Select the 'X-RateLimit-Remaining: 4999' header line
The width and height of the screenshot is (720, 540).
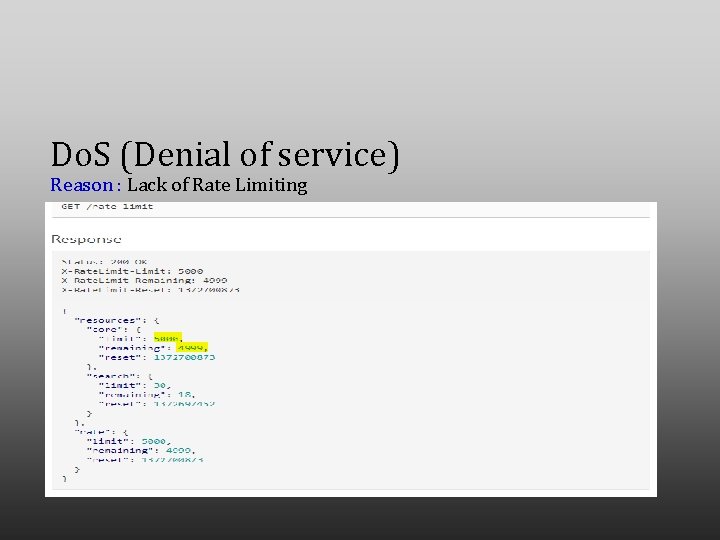pyautogui.click(x=144, y=280)
